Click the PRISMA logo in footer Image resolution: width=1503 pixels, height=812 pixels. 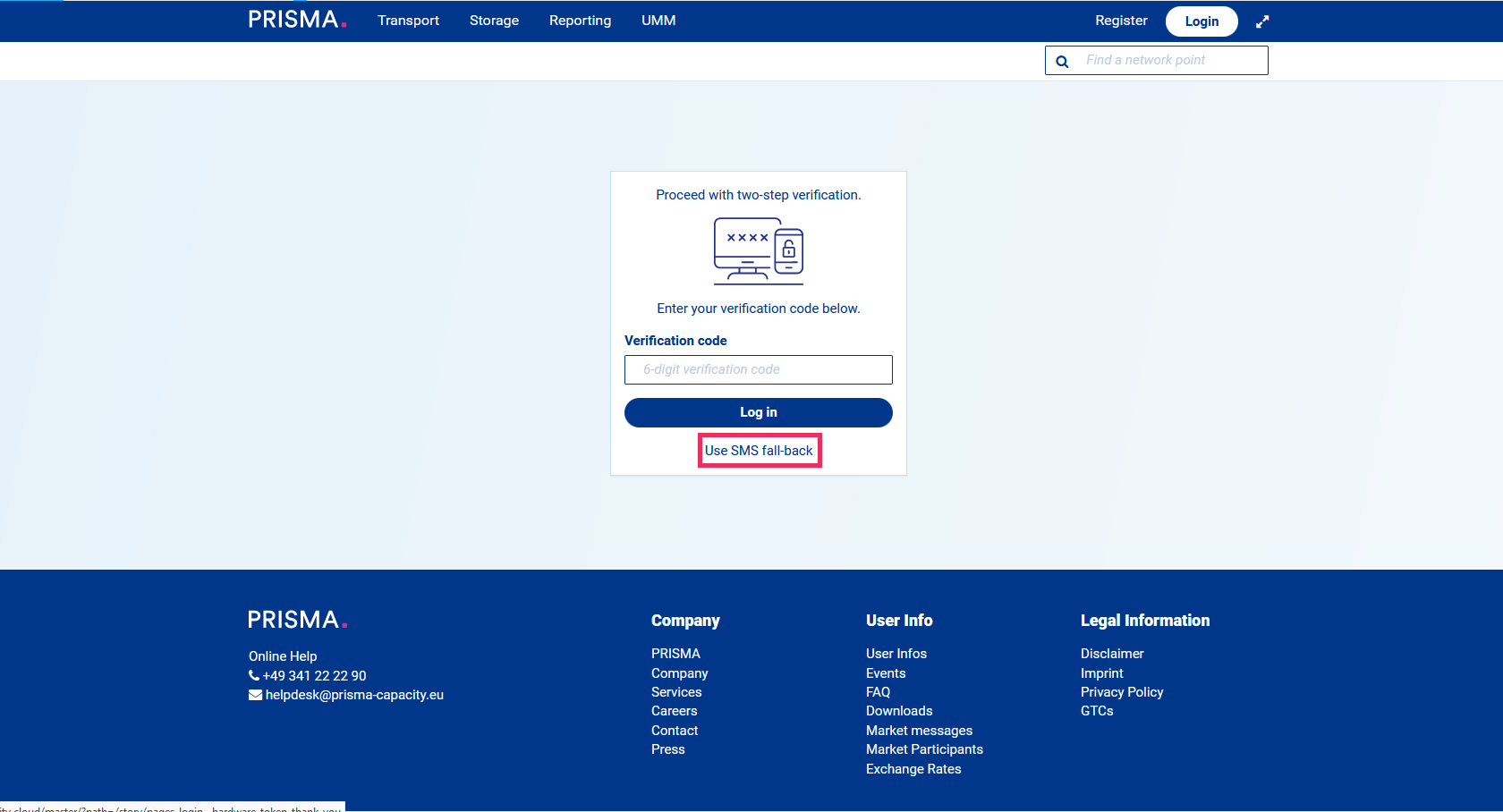[x=296, y=620]
